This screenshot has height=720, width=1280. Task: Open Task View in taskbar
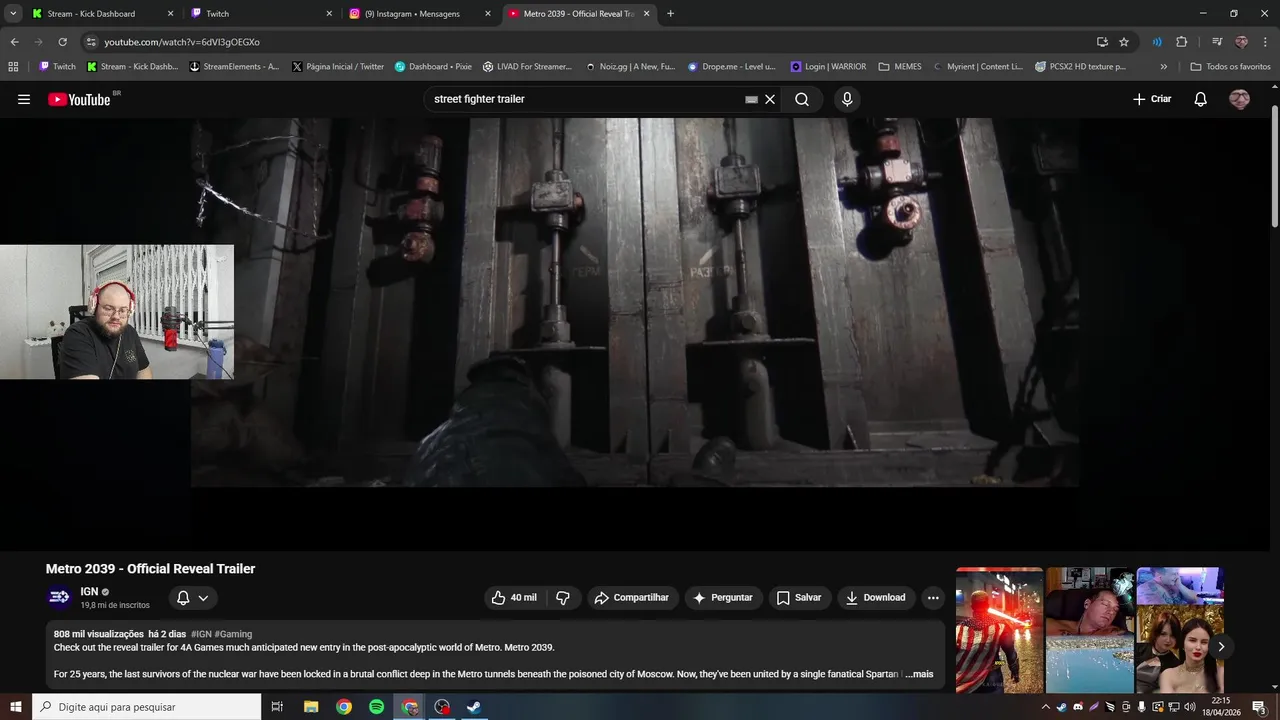277,707
